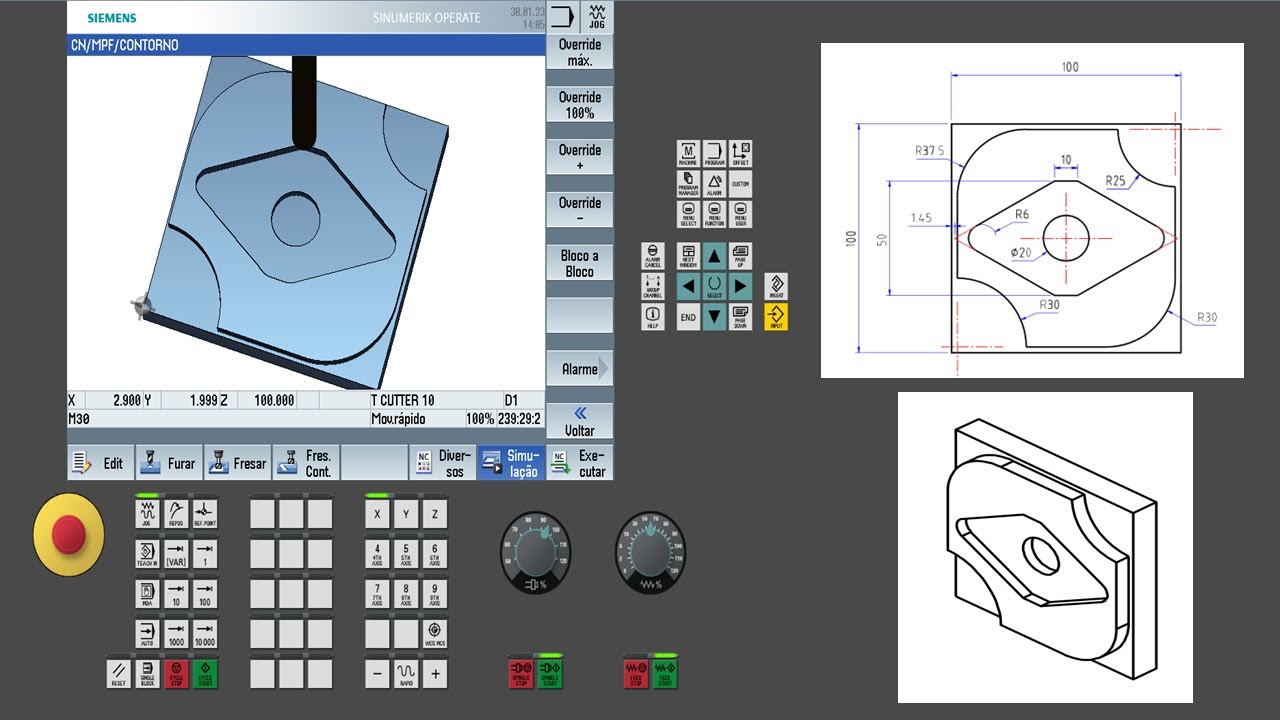Expand the Alarme softkey arrow

(x=580, y=369)
